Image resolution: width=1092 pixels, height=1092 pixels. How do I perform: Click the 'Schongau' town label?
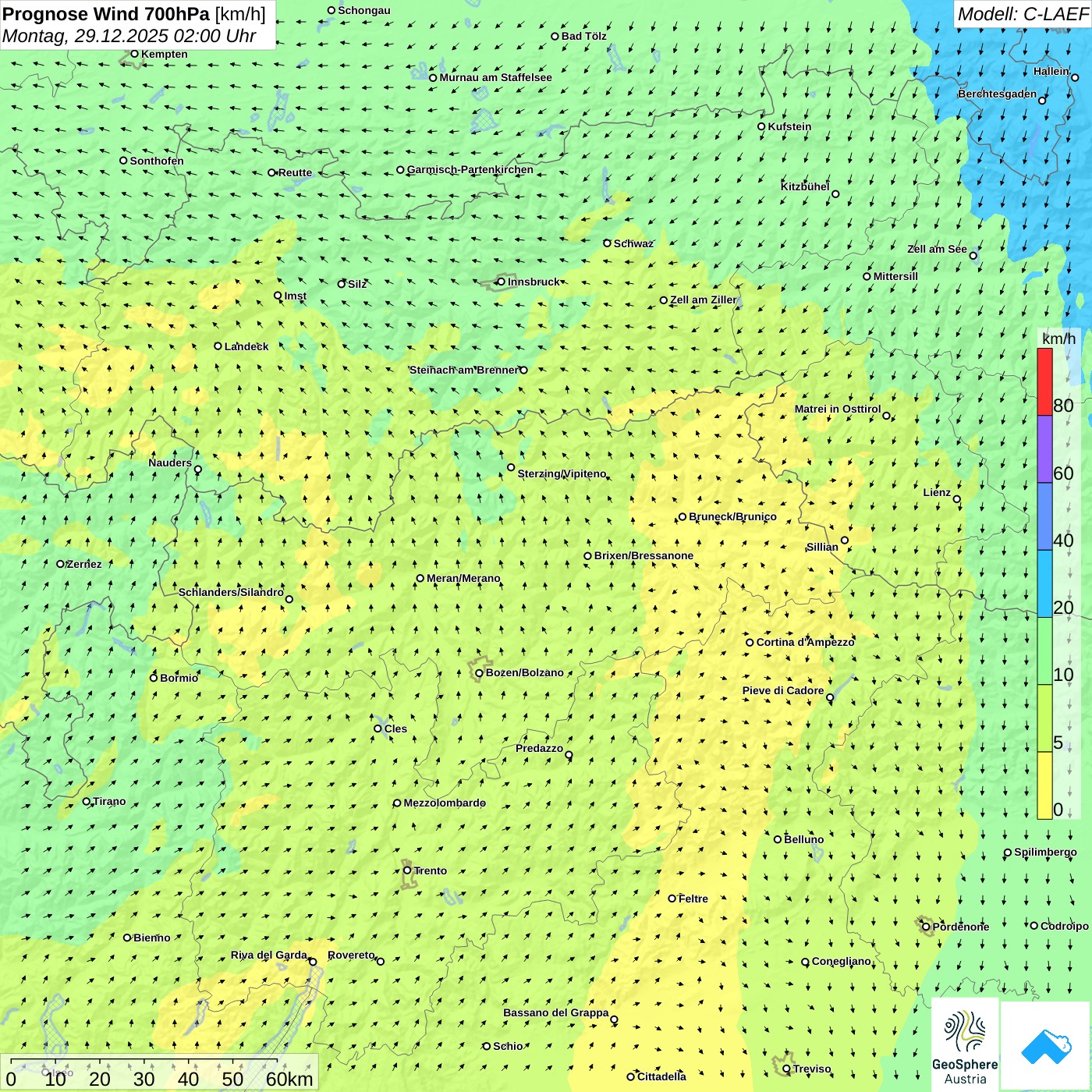364,10
